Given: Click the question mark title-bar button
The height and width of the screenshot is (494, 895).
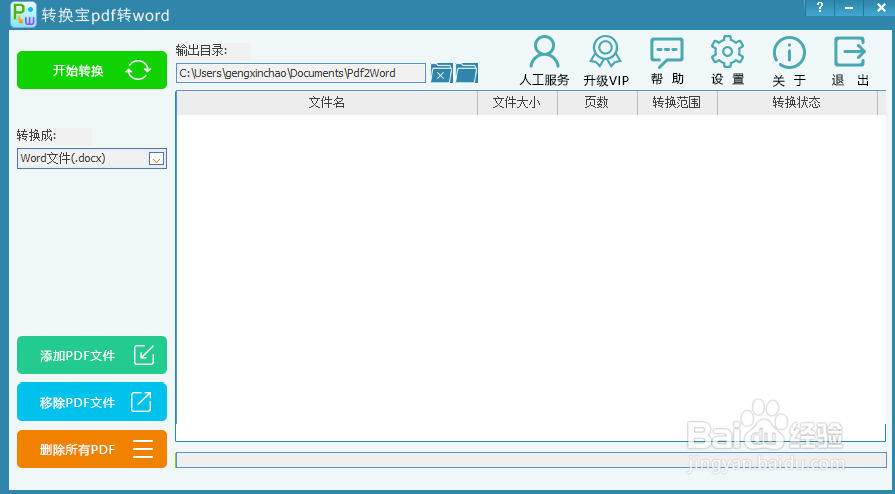Looking at the screenshot, I should (x=820, y=8).
